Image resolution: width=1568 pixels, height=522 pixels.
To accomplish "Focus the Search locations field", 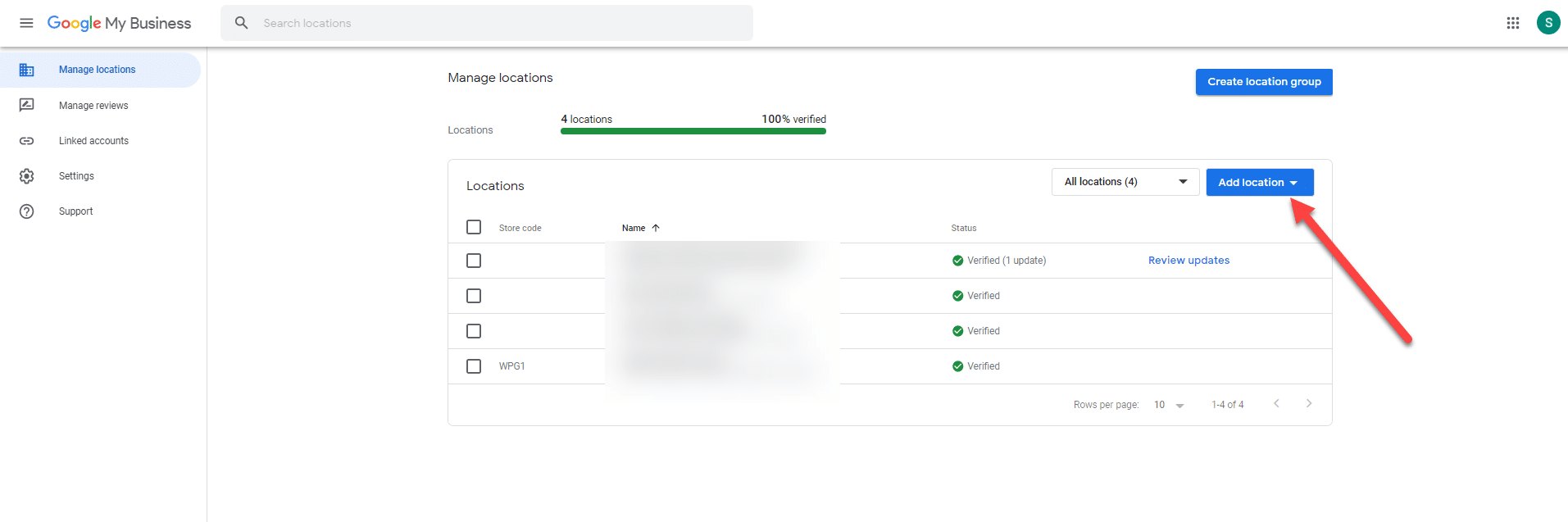I will (x=500, y=23).
